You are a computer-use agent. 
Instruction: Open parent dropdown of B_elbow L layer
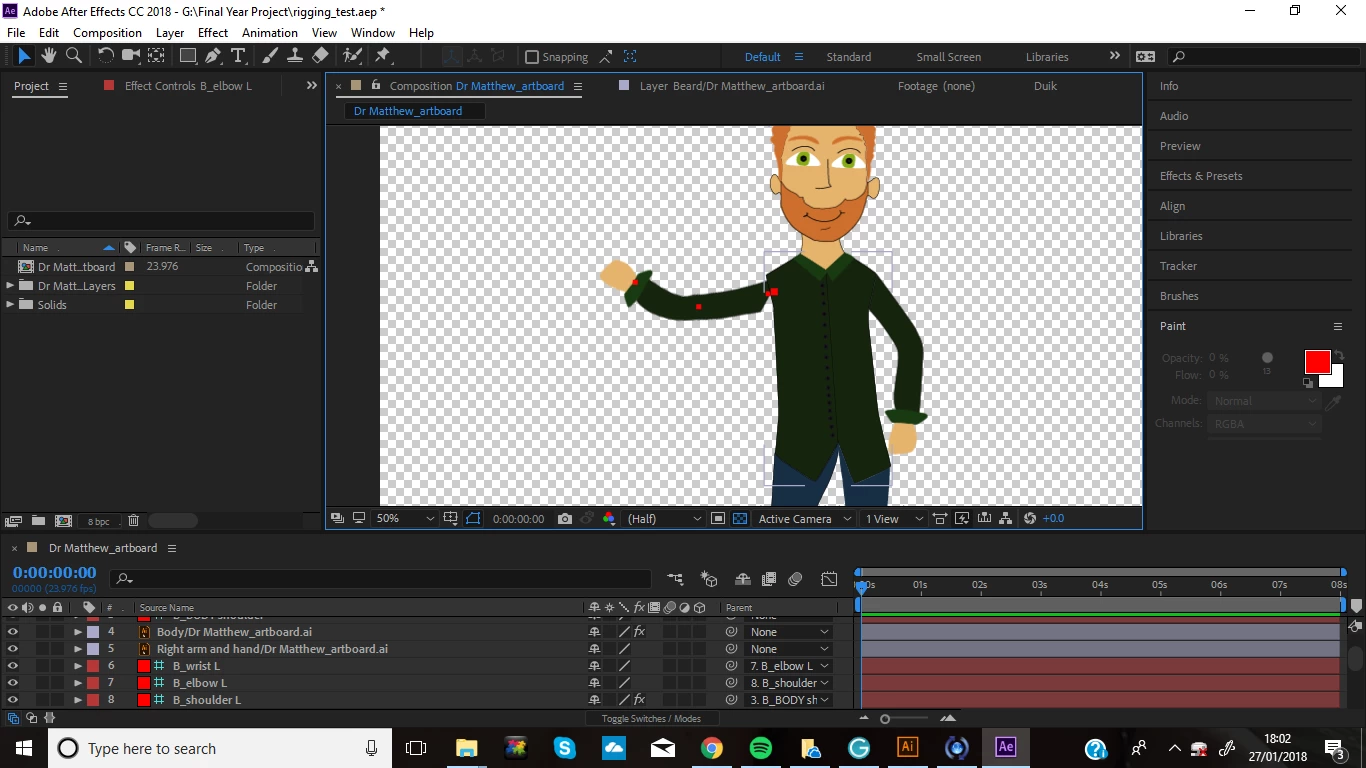pyautogui.click(x=789, y=683)
